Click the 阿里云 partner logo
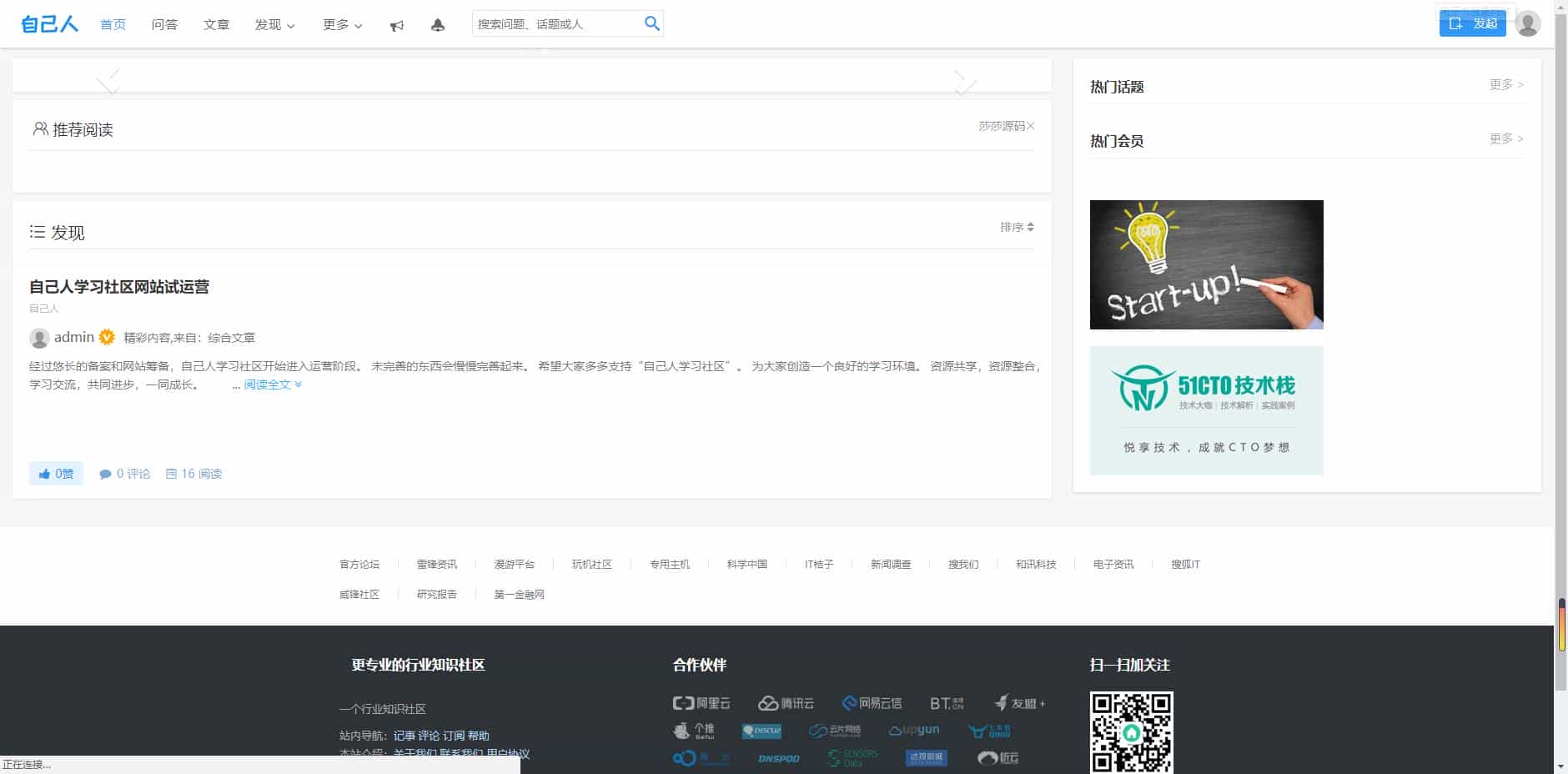This screenshot has width=1568, height=774. (701, 702)
